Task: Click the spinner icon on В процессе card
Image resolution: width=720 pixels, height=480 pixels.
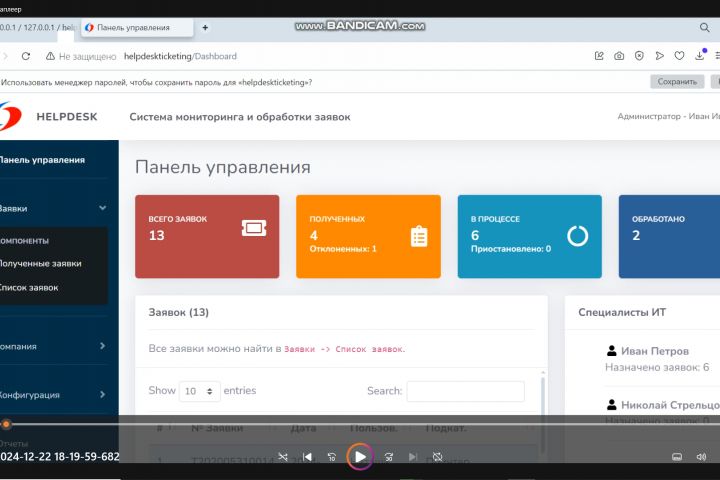Action: 577,236
